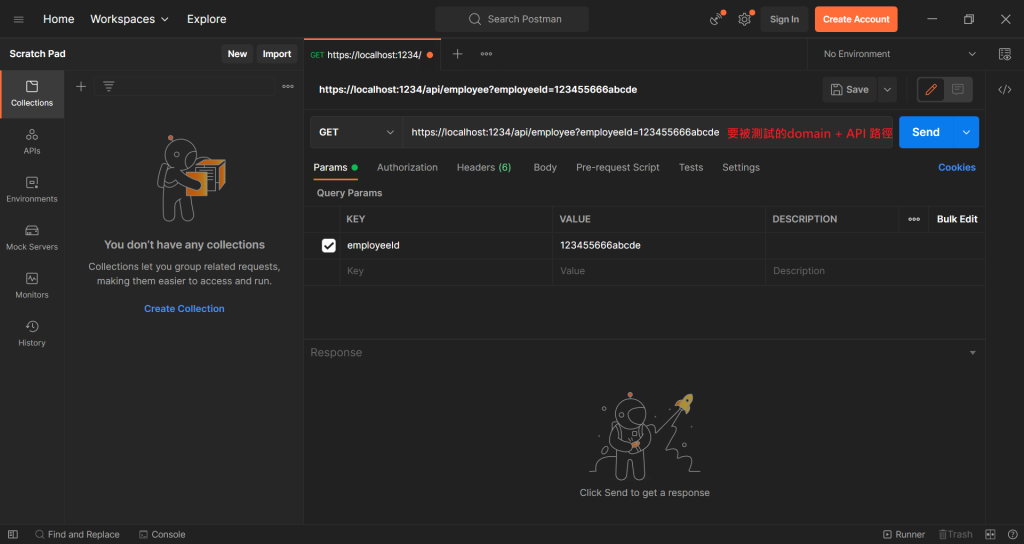Screen dimensions: 1024x544
Task: Switch to the Body tab
Action: 545,167
